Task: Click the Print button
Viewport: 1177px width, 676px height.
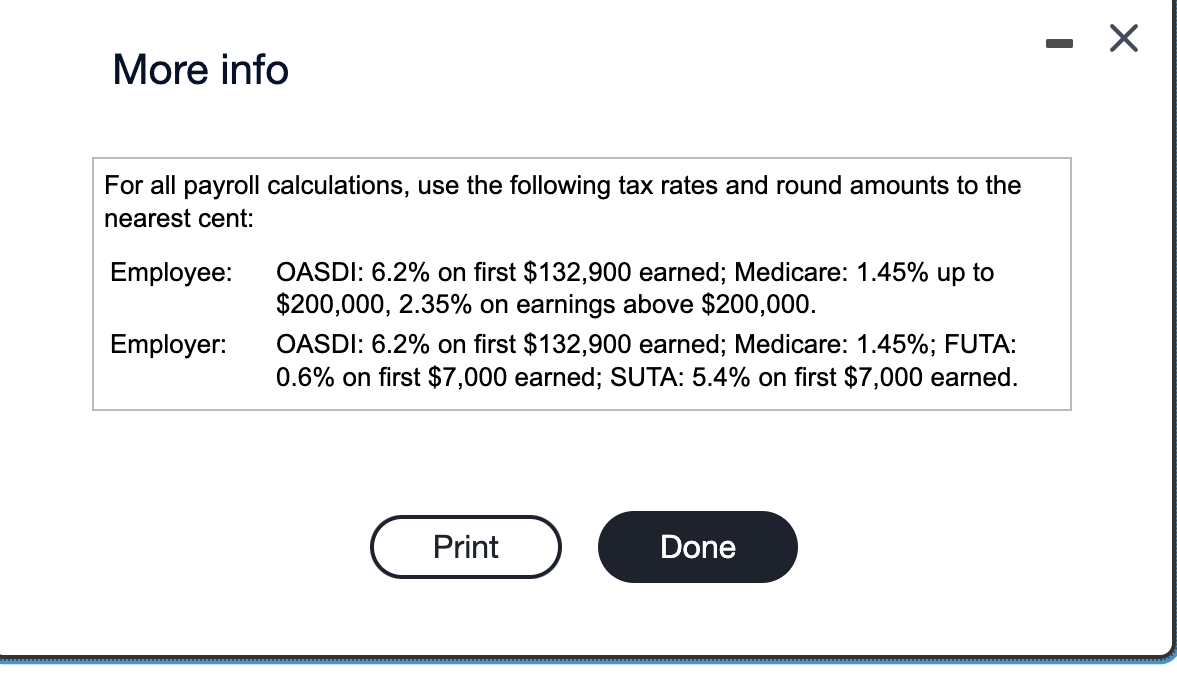Action: click(466, 547)
